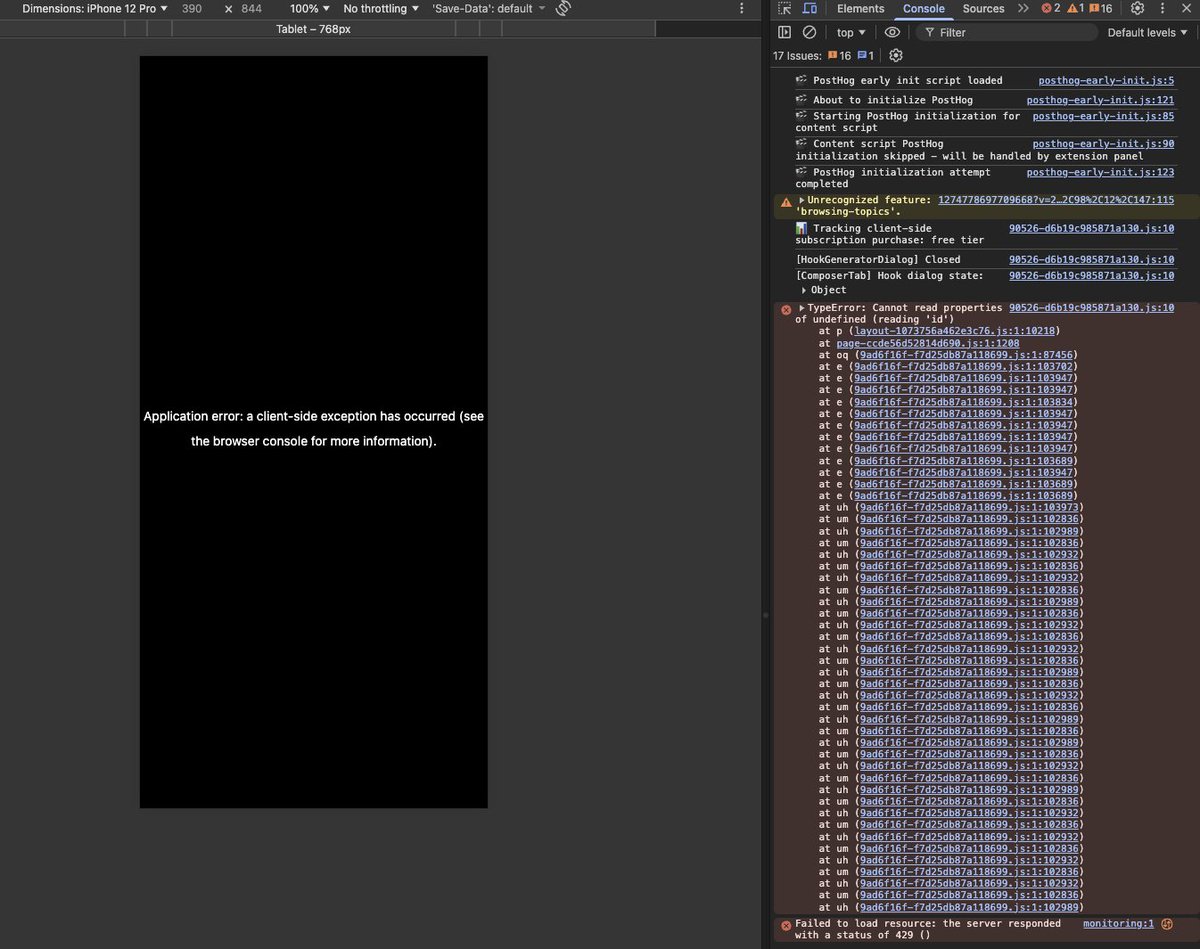Create a live expression with eye icon
Screen dimensions: 1200x949
[x=892, y=32]
